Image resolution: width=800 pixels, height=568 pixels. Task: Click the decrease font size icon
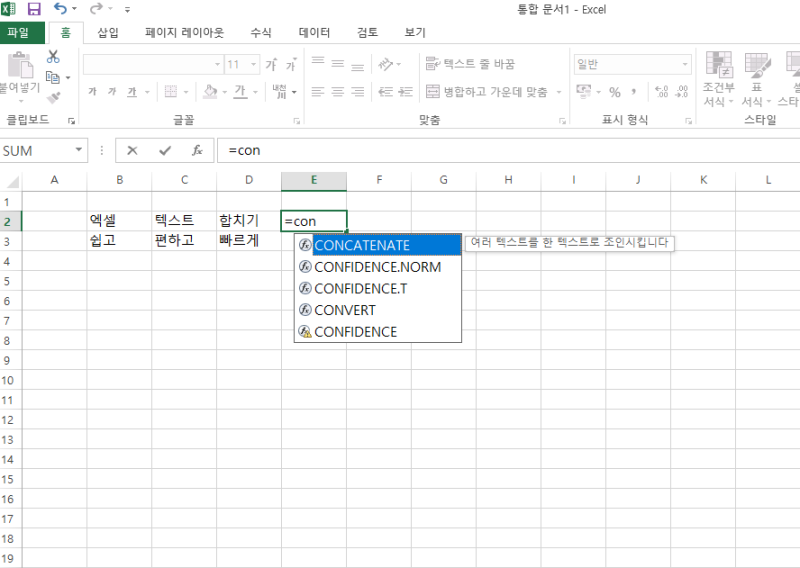(291, 64)
